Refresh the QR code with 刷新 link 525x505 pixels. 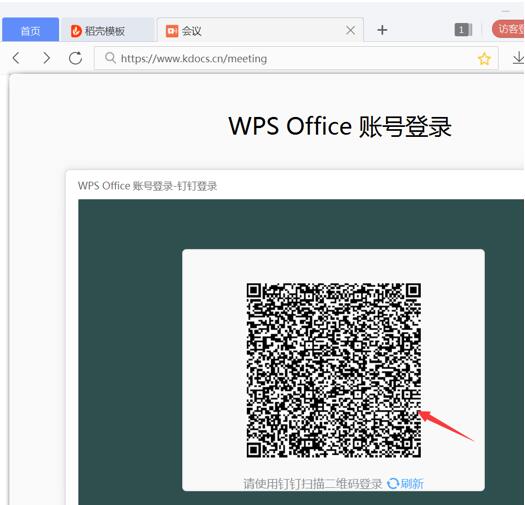[412, 483]
